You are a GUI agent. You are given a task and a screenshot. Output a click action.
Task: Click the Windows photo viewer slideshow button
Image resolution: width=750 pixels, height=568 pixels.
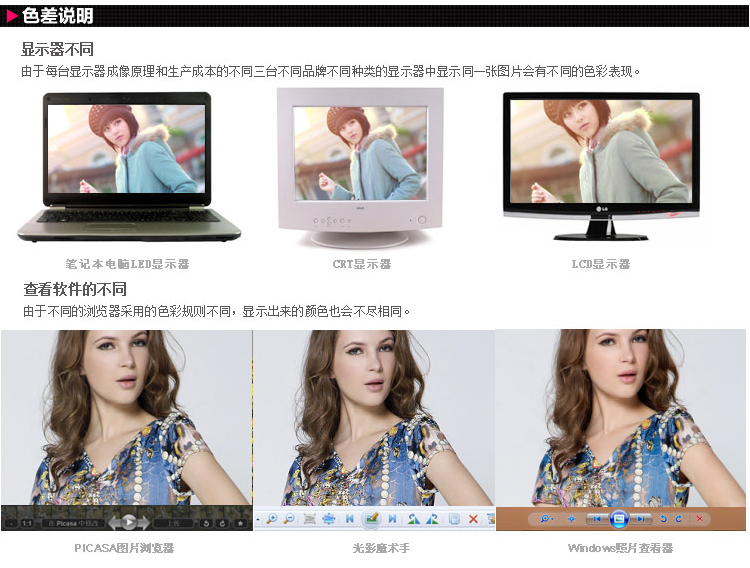619,519
